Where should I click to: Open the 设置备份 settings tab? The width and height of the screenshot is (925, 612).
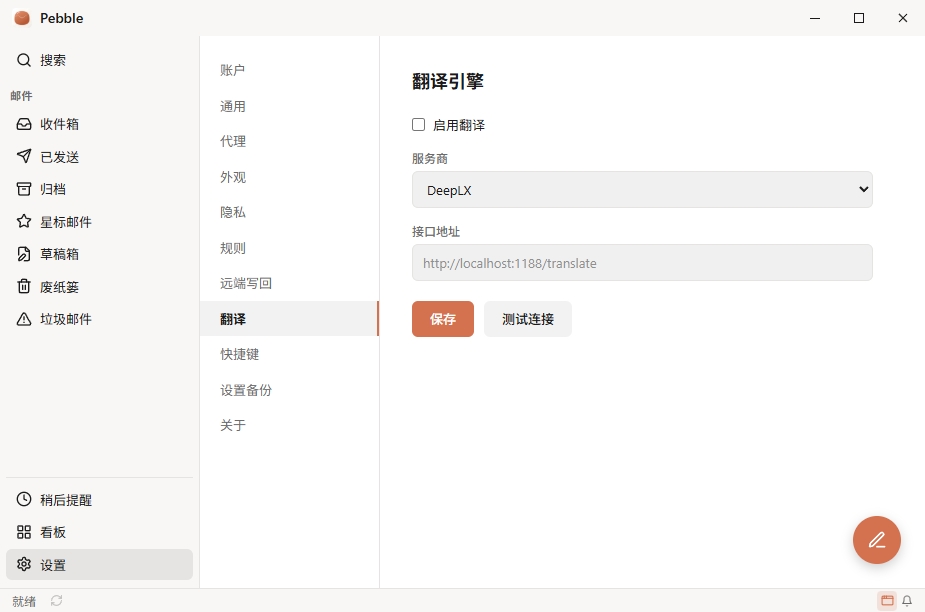289,390
